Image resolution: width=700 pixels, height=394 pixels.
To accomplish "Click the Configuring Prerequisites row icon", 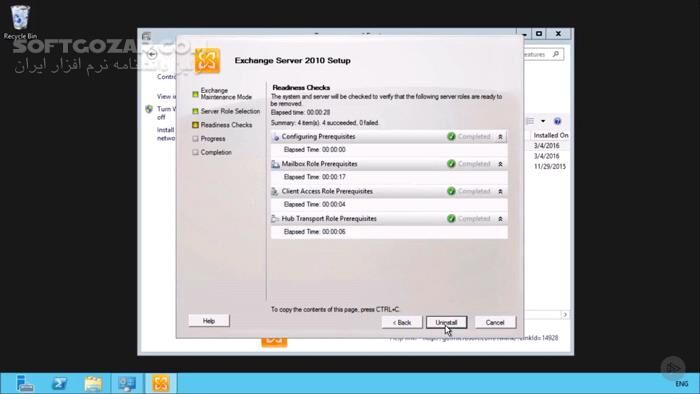I will pos(275,137).
